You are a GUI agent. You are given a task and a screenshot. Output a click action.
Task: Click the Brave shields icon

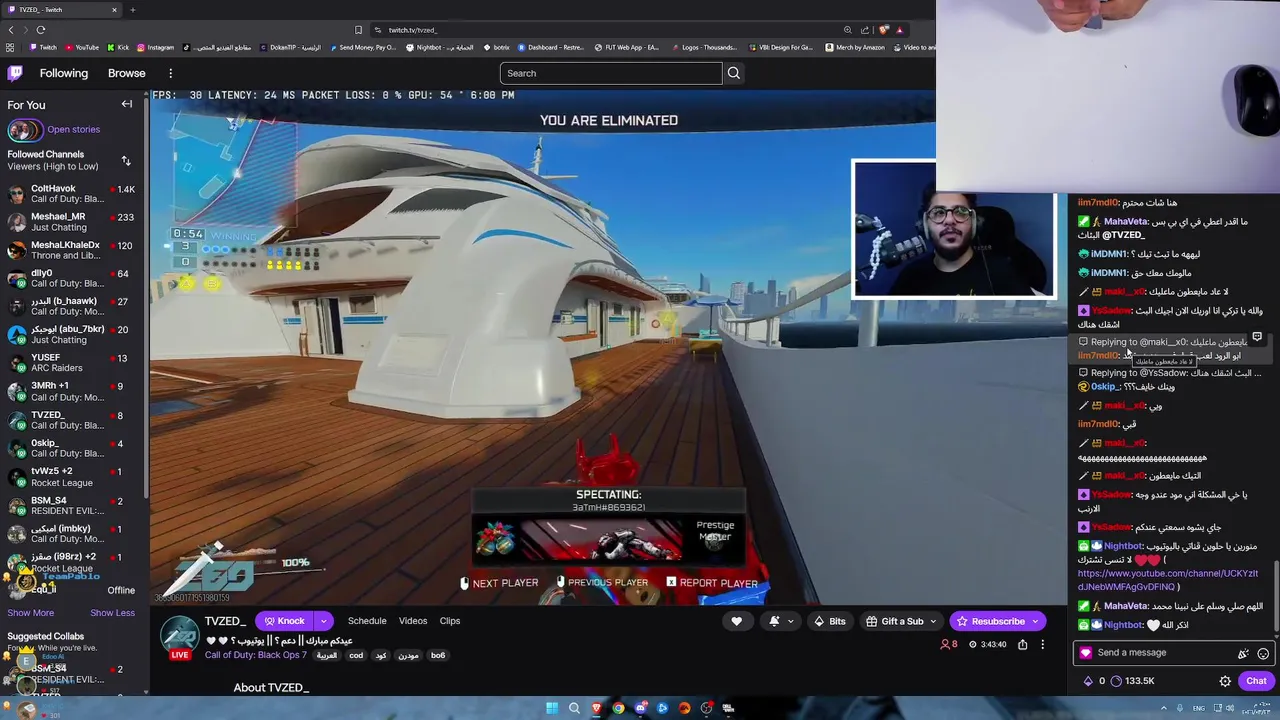click(x=883, y=30)
